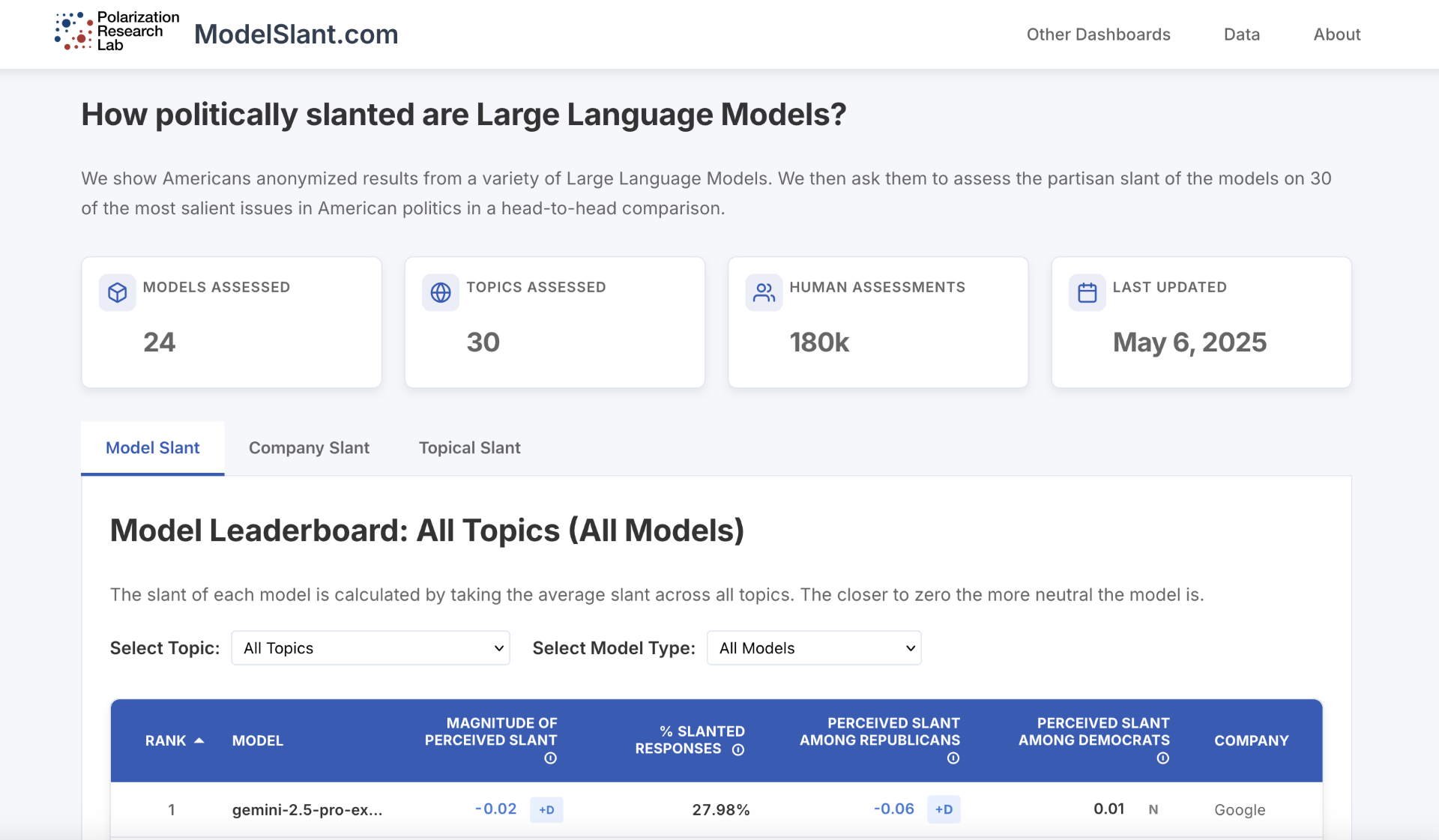1439x840 pixels.
Task: Open Other Dashboards in the navigation
Action: click(1098, 34)
